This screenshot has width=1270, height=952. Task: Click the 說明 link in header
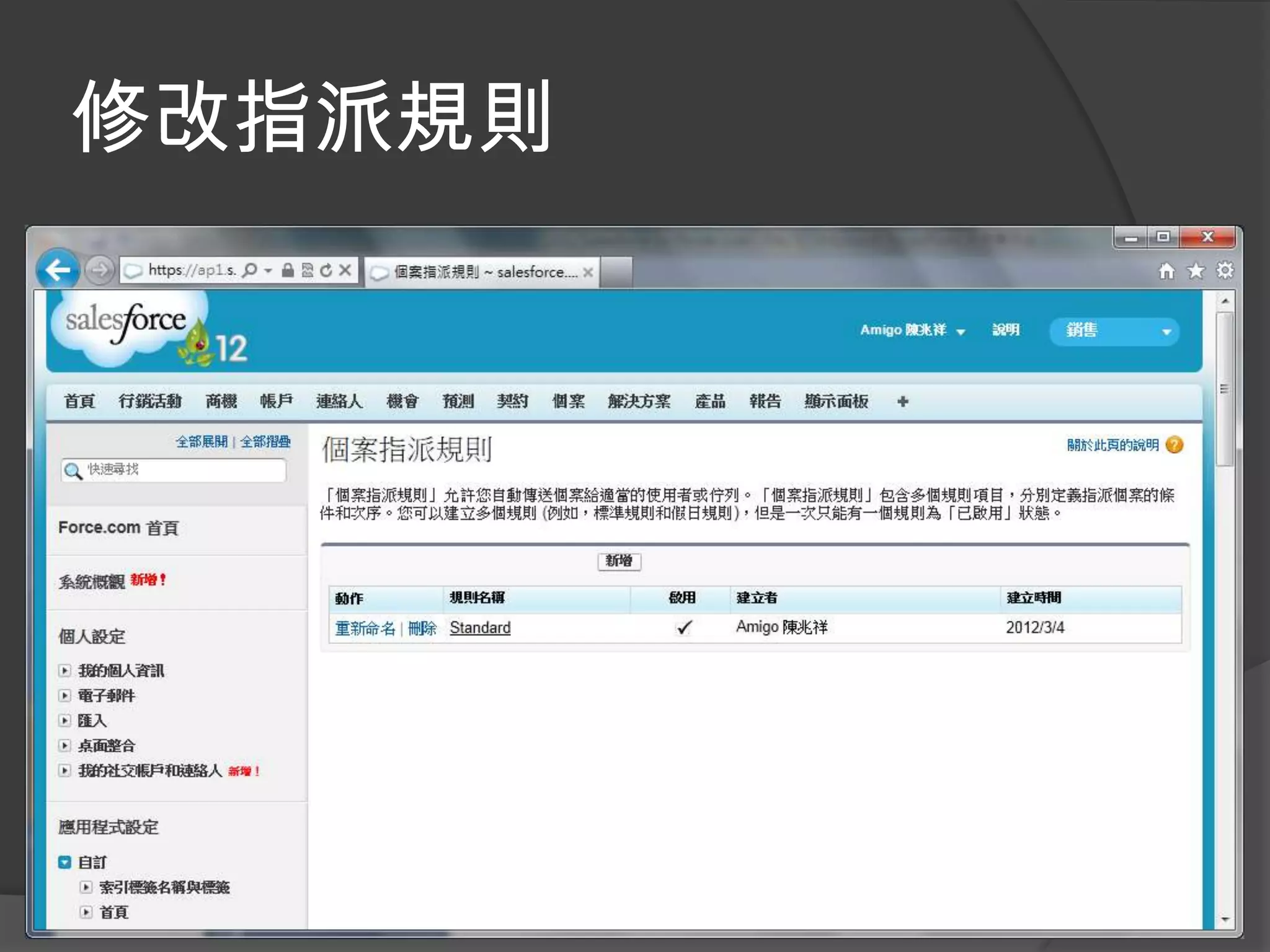pos(1006,330)
